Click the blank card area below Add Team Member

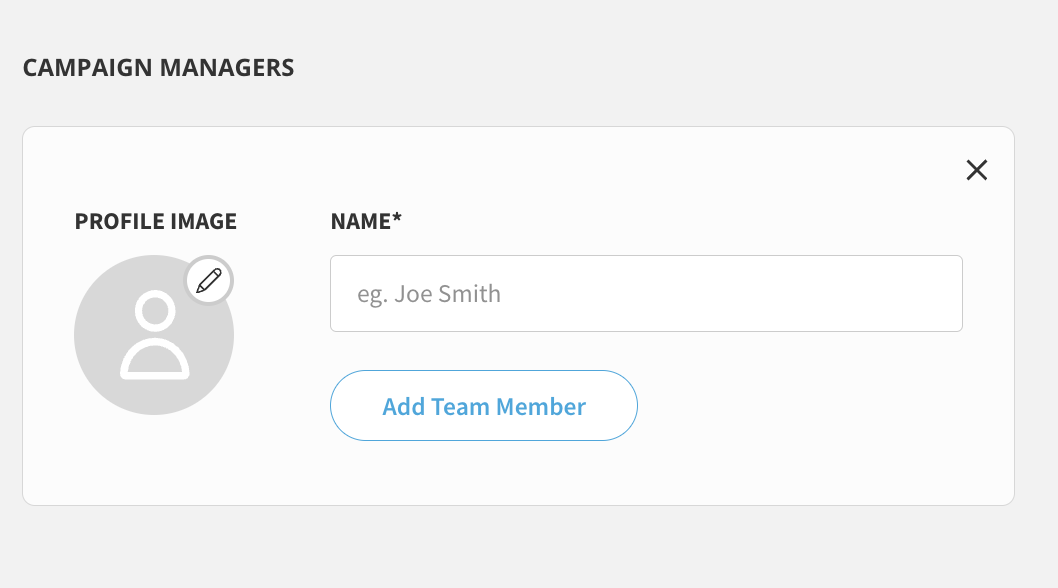pyautogui.click(x=484, y=473)
